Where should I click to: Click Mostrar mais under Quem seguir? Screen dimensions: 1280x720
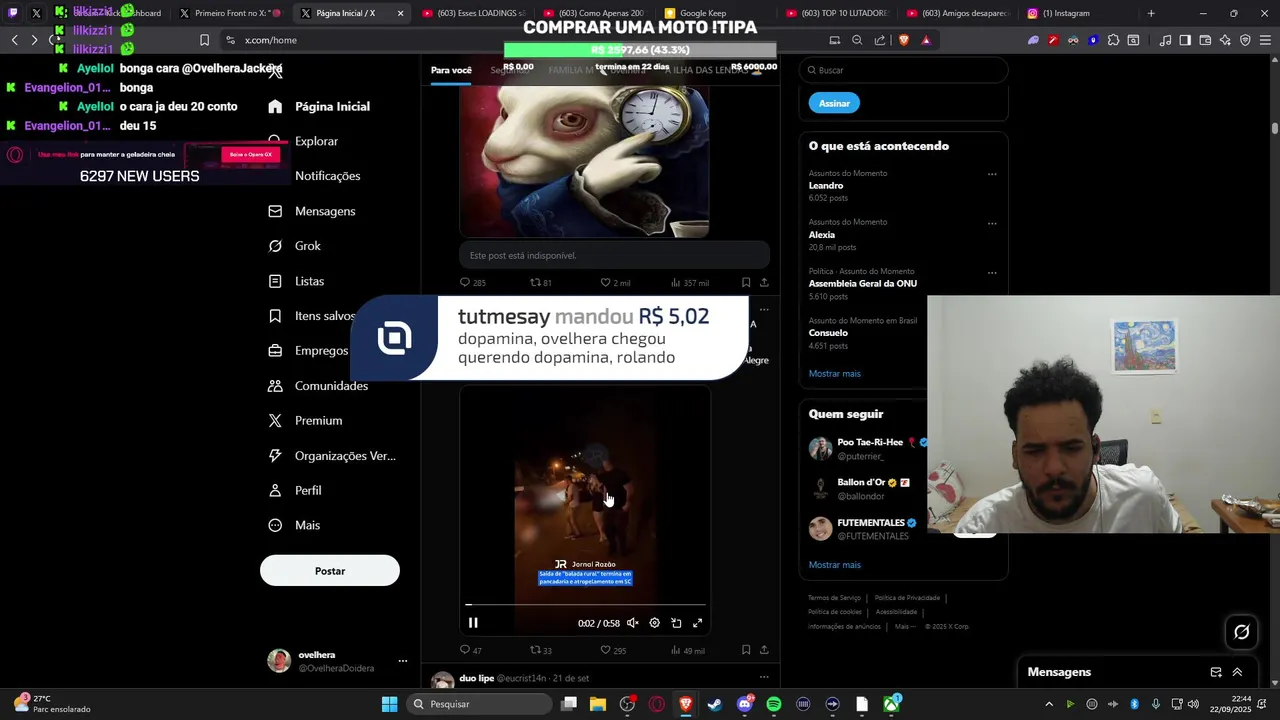(x=835, y=565)
